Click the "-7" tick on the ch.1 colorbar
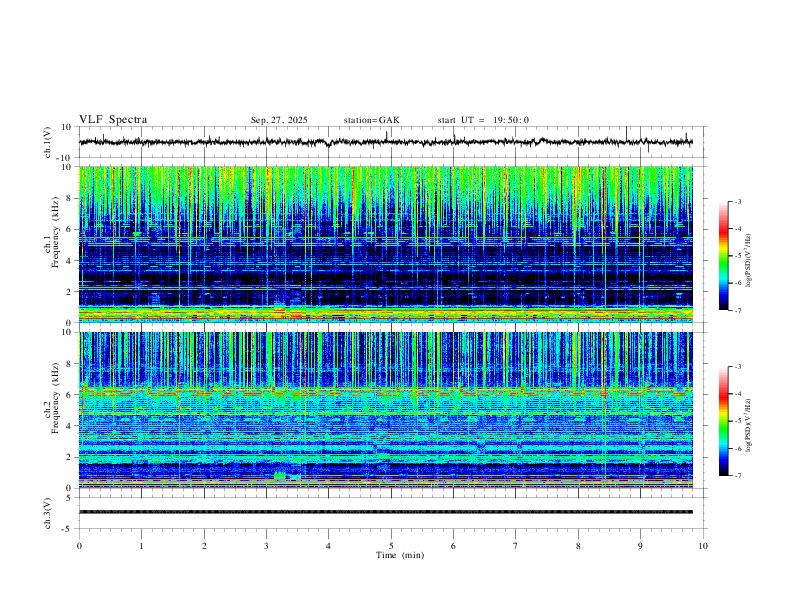Image resolution: width=792 pixels, height=612 pixels. [x=738, y=310]
